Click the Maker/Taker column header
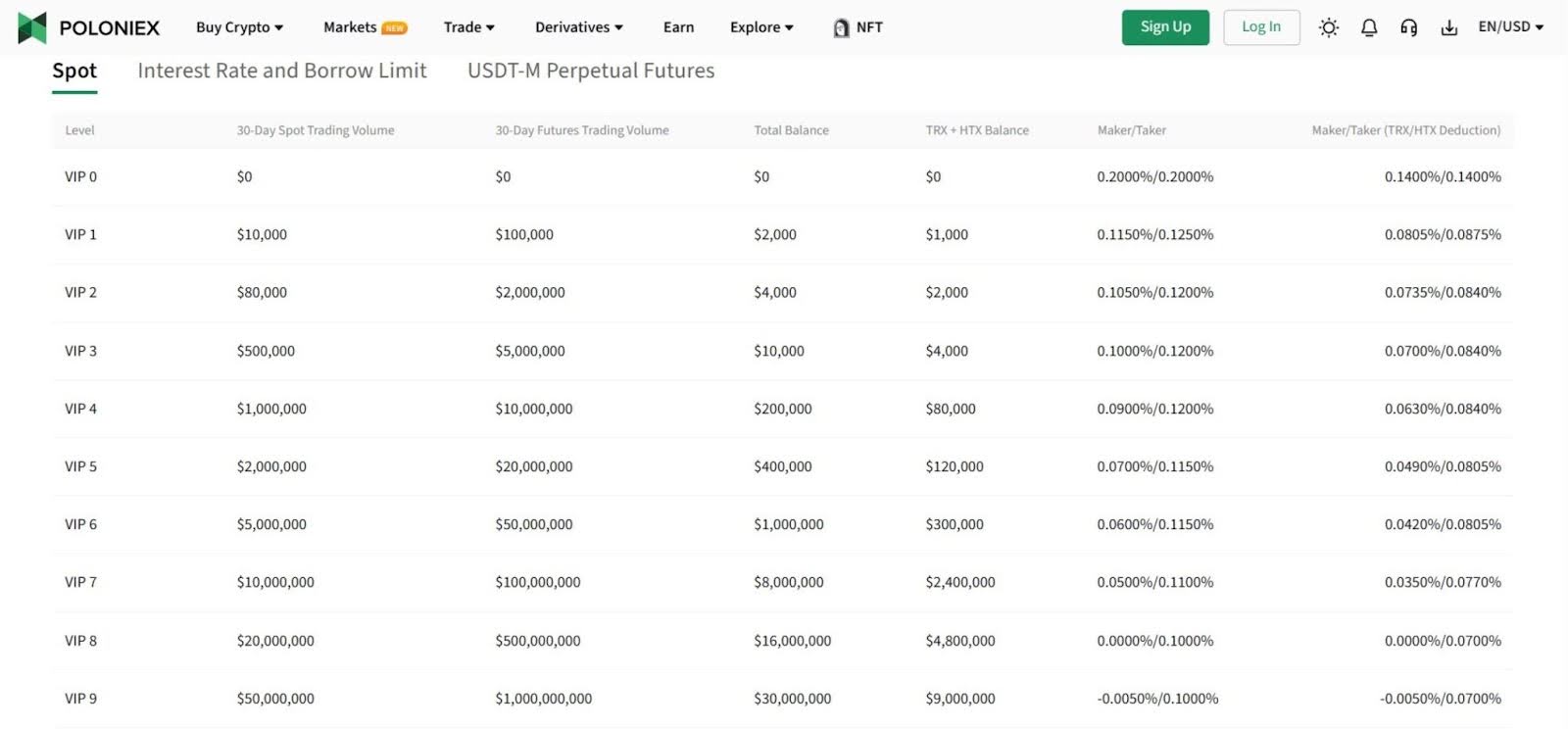This screenshot has width=1568, height=729. [1132, 130]
